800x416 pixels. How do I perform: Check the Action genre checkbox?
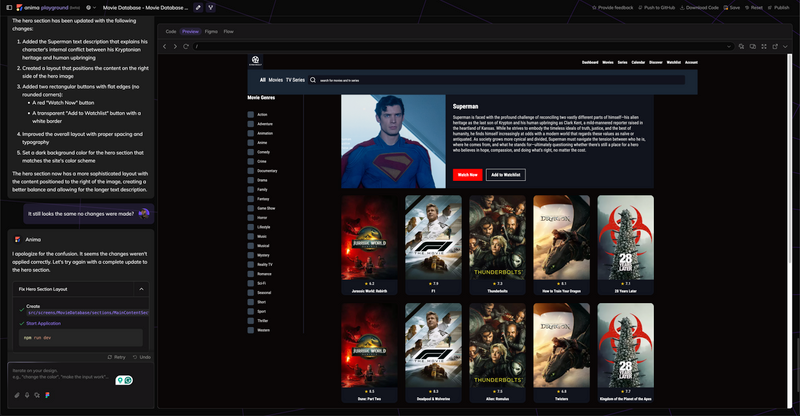[251, 114]
